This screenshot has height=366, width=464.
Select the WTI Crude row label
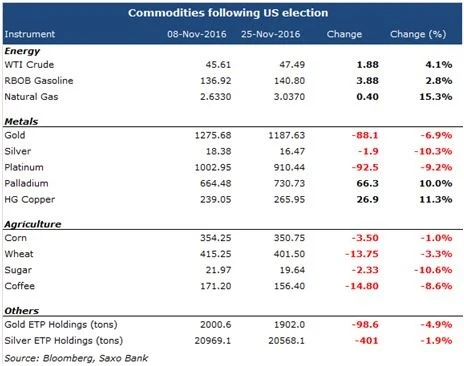click(29, 65)
